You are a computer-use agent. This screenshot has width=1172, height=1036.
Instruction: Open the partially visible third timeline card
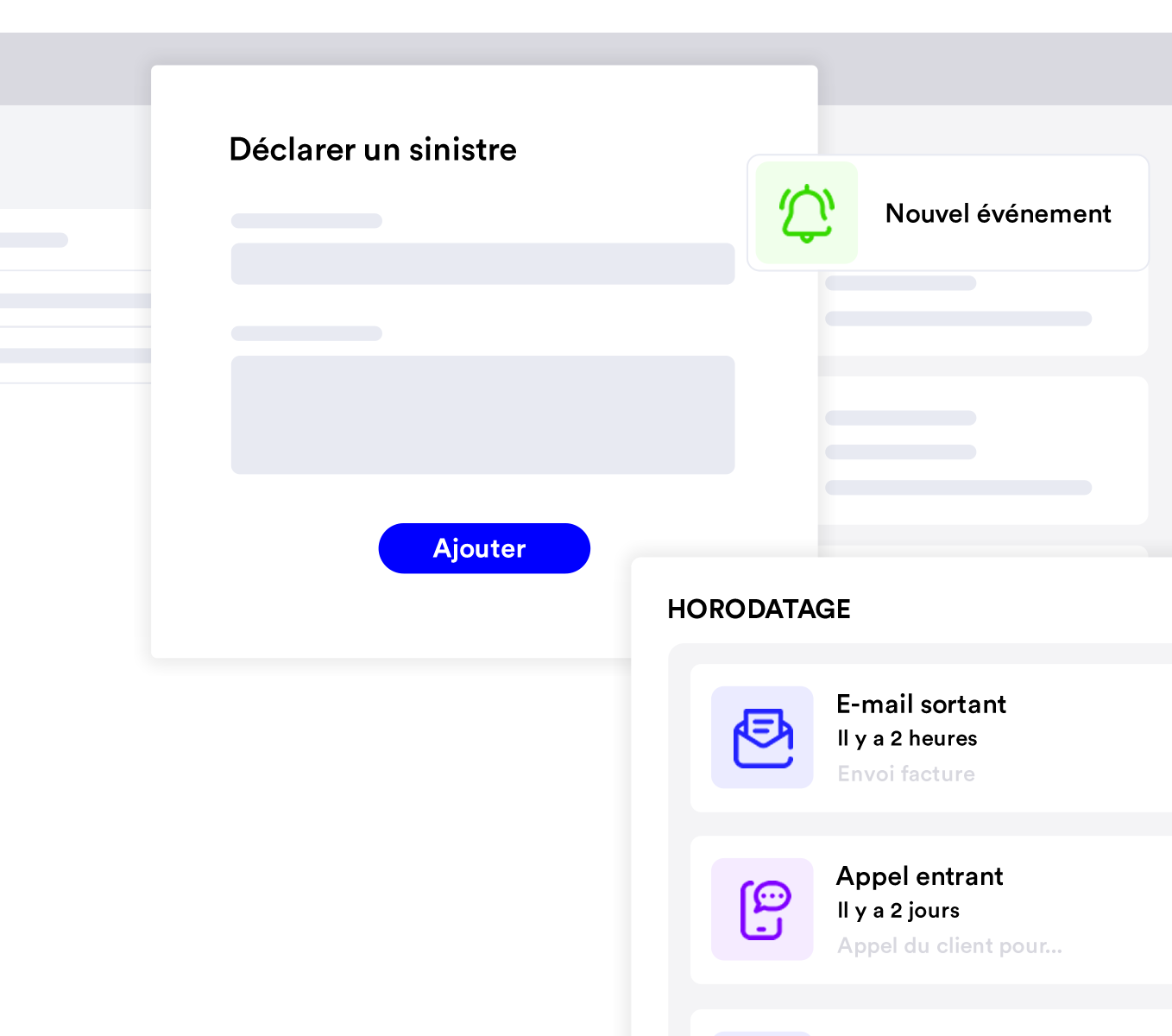(932, 1024)
